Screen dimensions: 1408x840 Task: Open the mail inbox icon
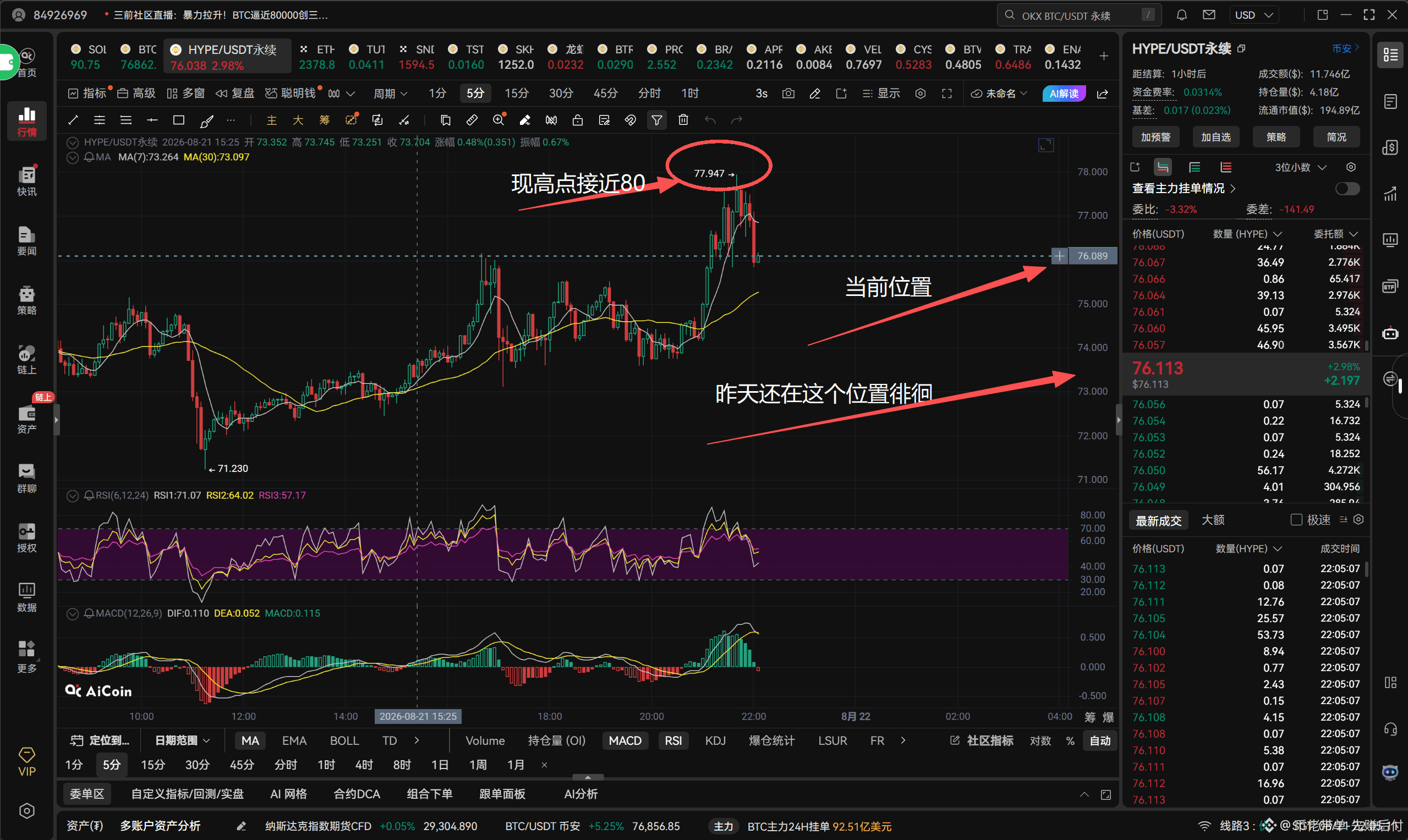coord(1209,15)
